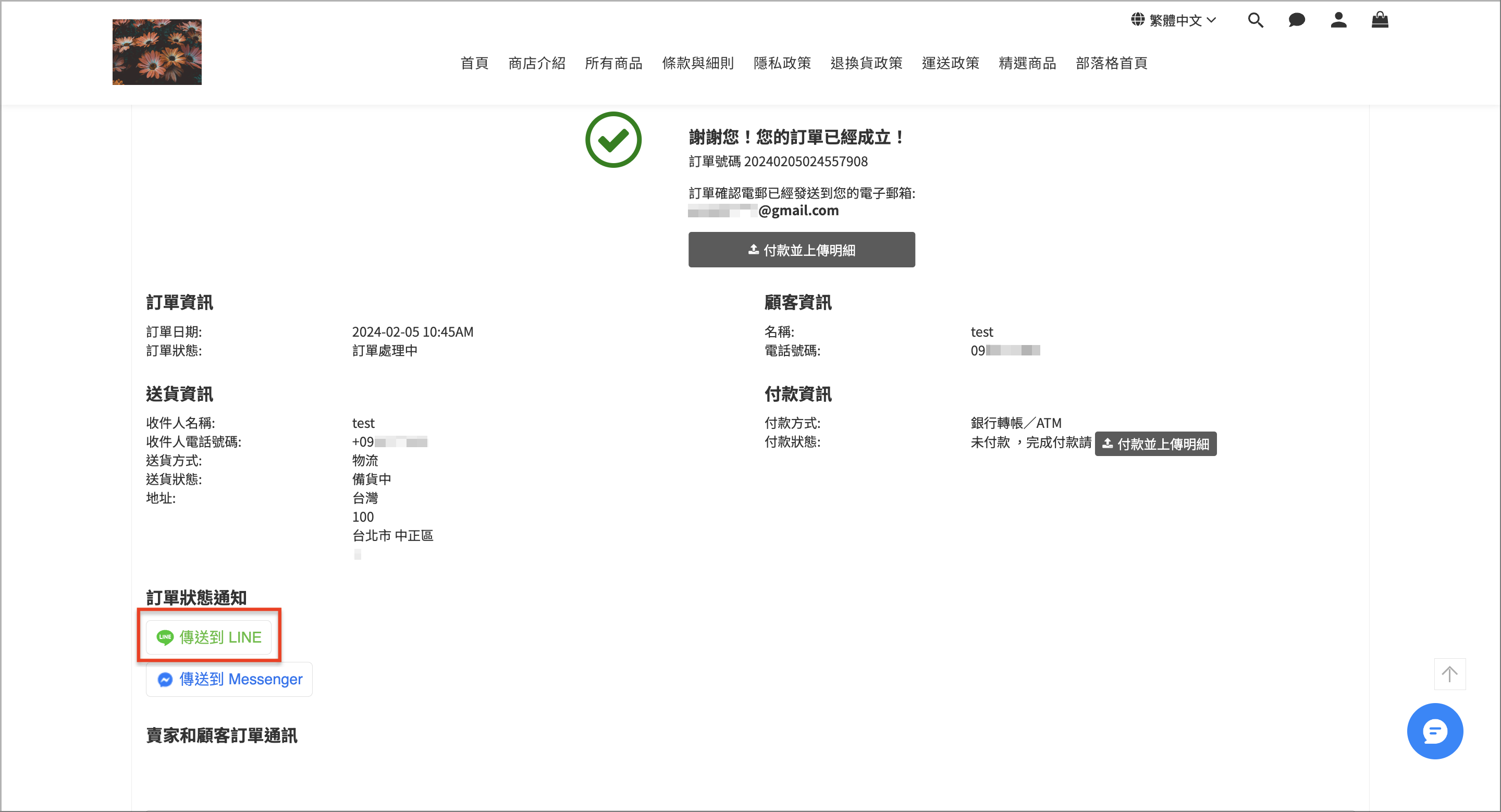Click the 賣家和顧客訂單通訊 heading
This screenshot has height=812, width=1501.
coord(222,735)
